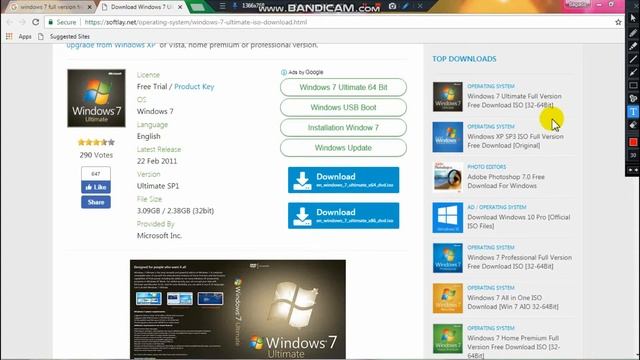
Task: Click the Adobe Photoshop sidebar thumbnail
Action: pyautogui.click(x=448, y=177)
